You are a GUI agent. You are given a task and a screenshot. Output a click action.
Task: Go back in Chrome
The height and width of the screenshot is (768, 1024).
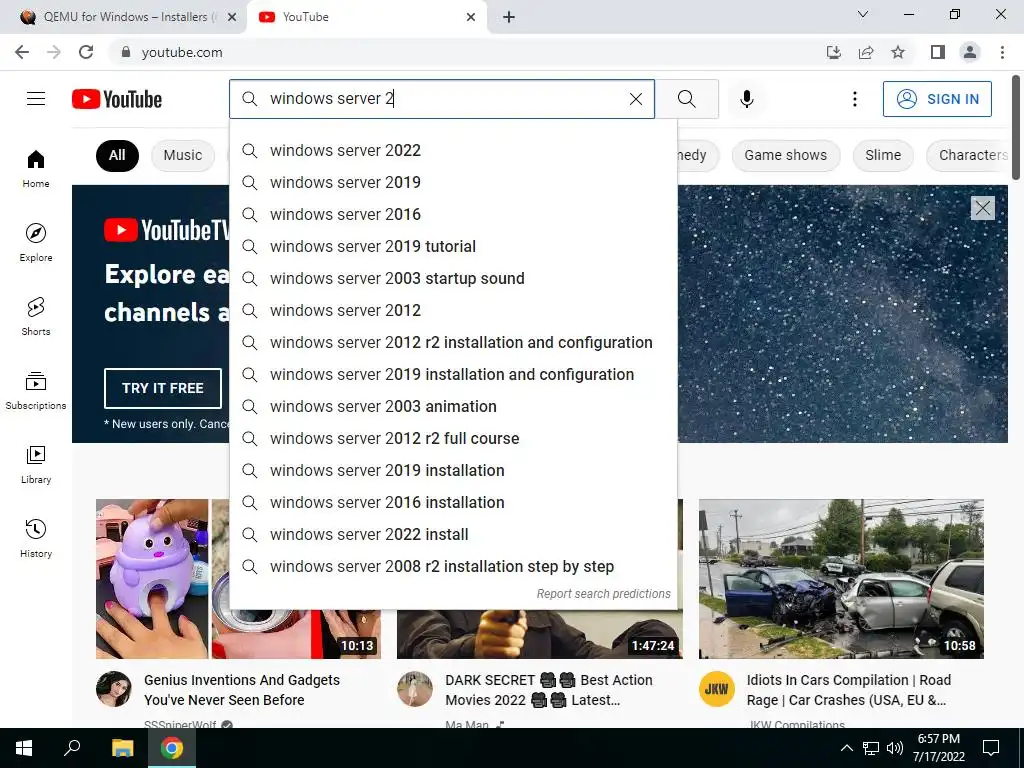[x=22, y=52]
